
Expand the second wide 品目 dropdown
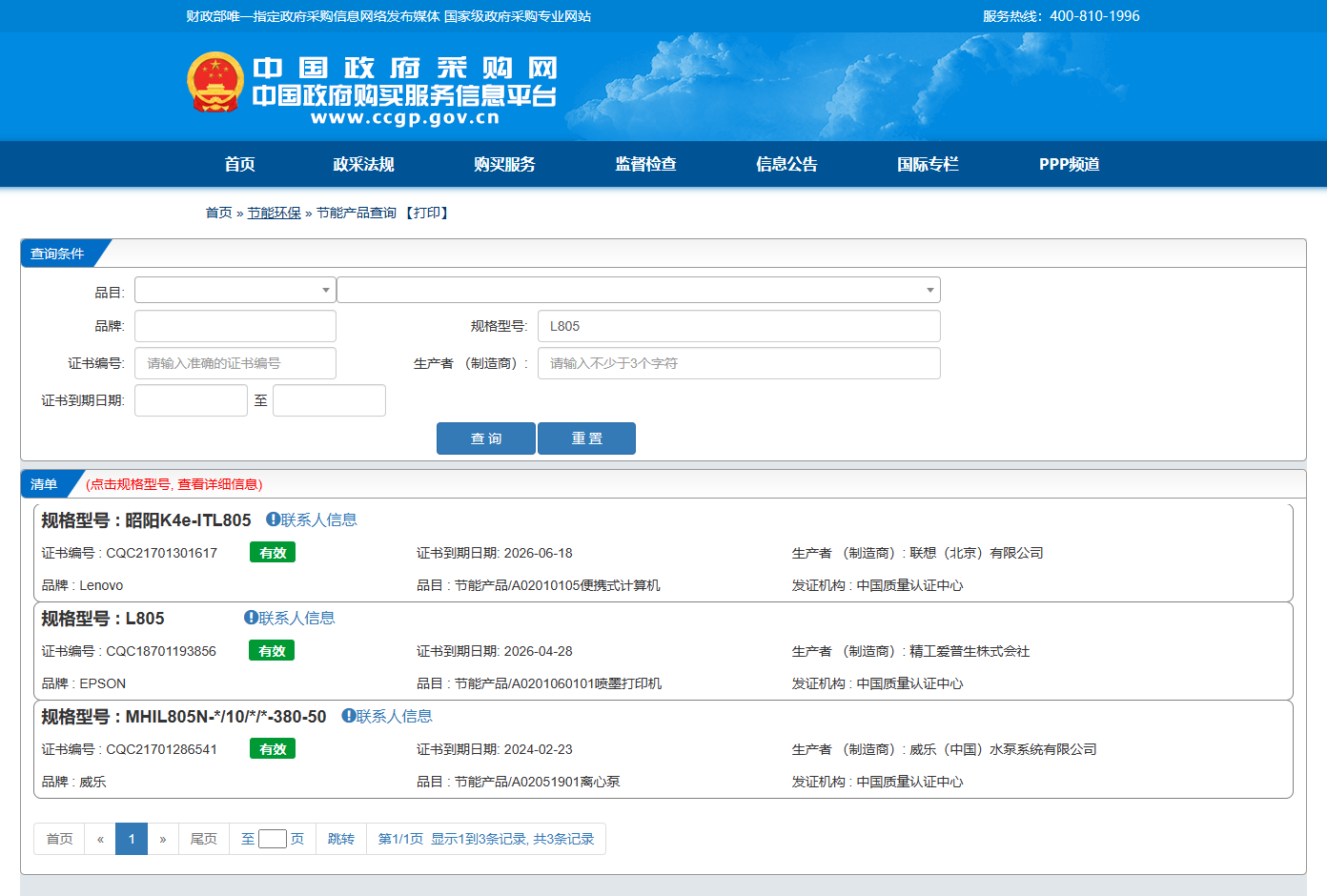tap(638, 290)
